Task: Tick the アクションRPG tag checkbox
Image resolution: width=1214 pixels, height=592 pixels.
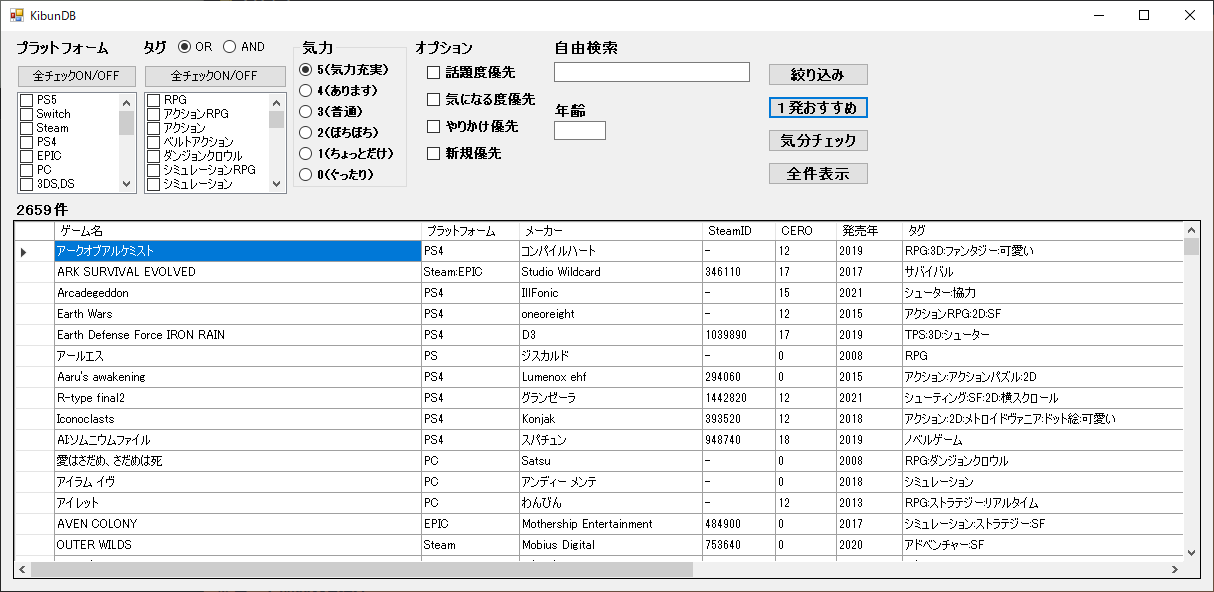Action: (x=154, y=114)
